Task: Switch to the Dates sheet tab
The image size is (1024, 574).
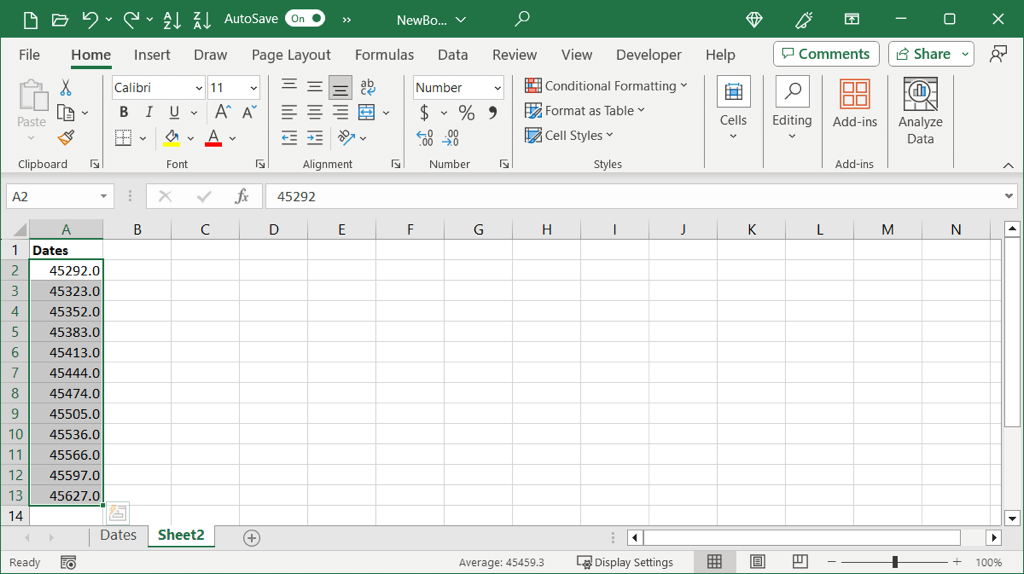Action: (x=118, y=536)
